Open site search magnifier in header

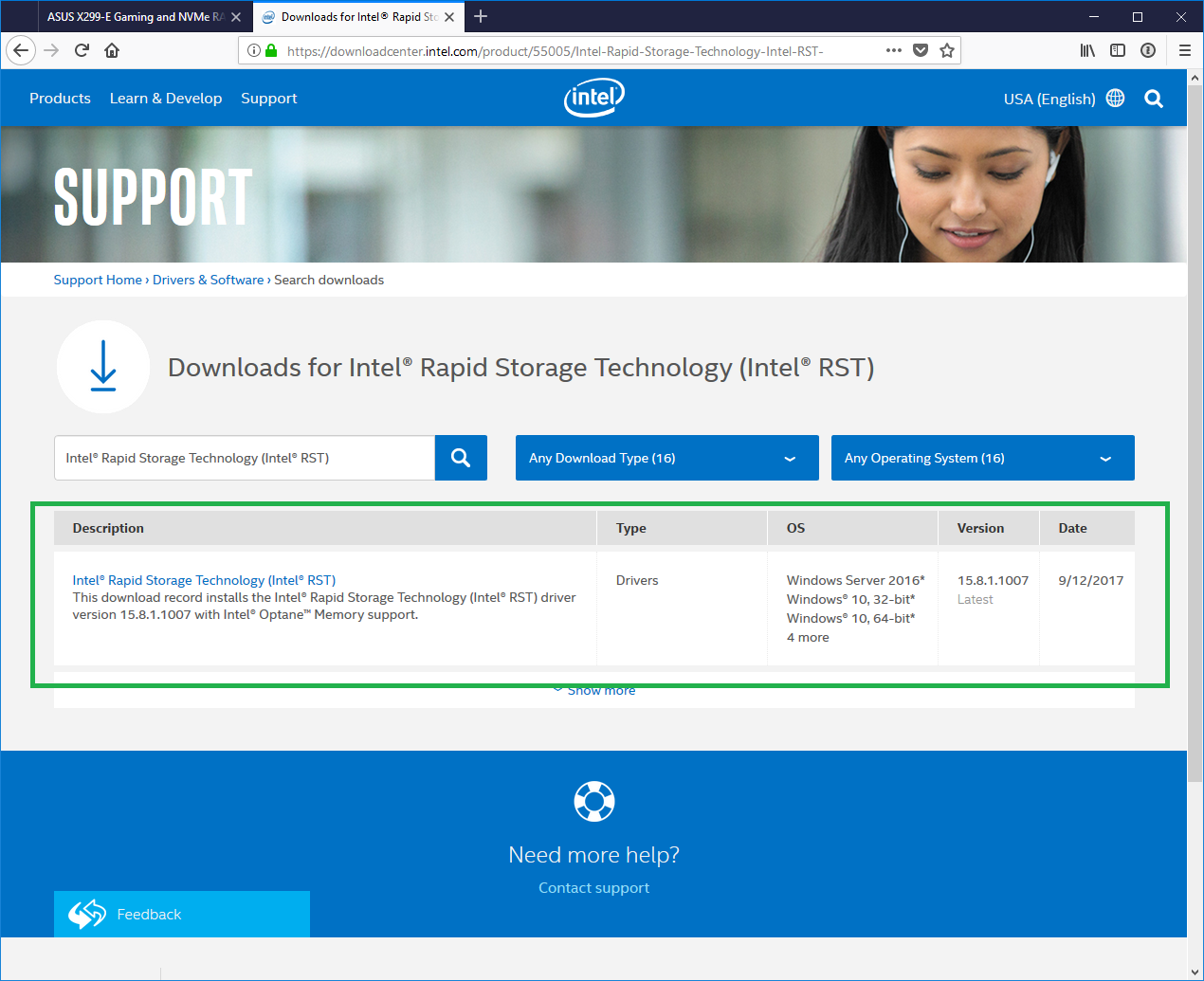tap(1154, 99)
